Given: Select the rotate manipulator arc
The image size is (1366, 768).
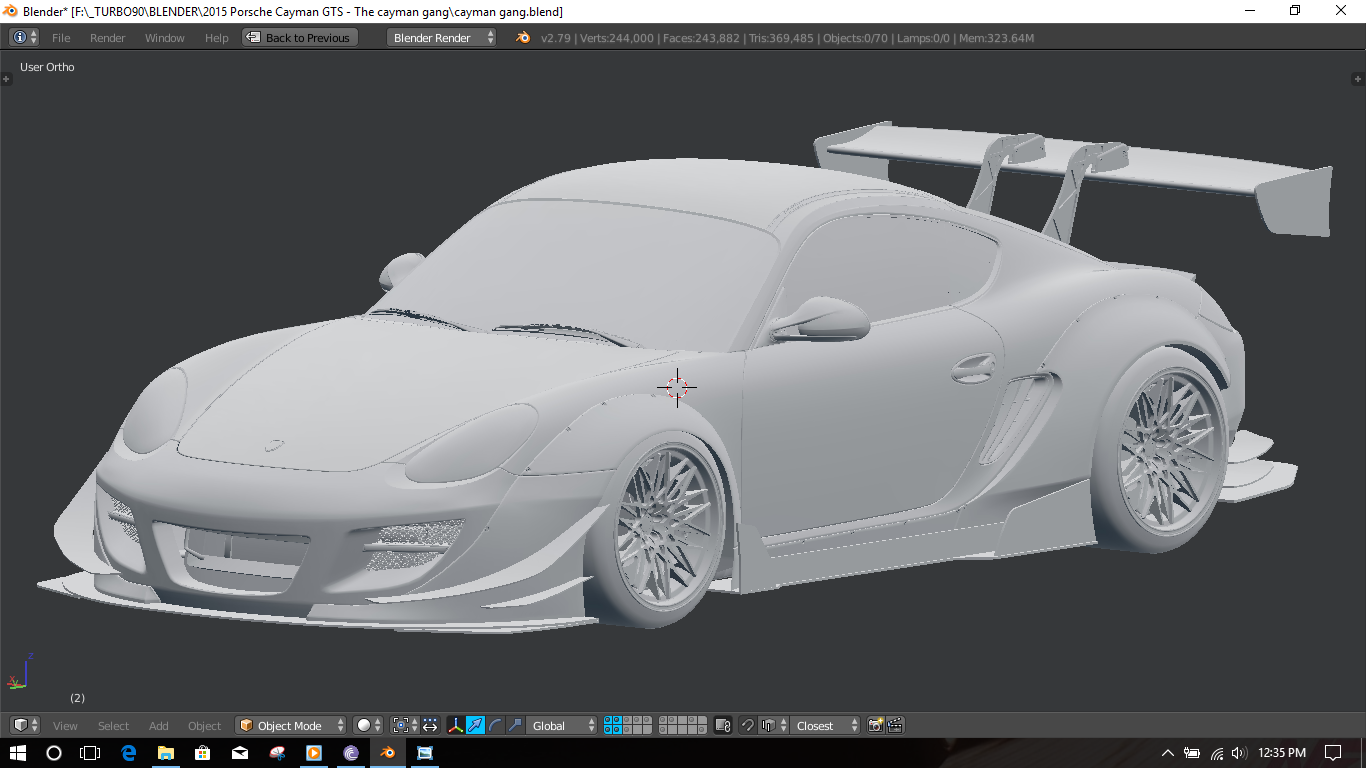Looking at the screenshot, I should tap(496, 725).
